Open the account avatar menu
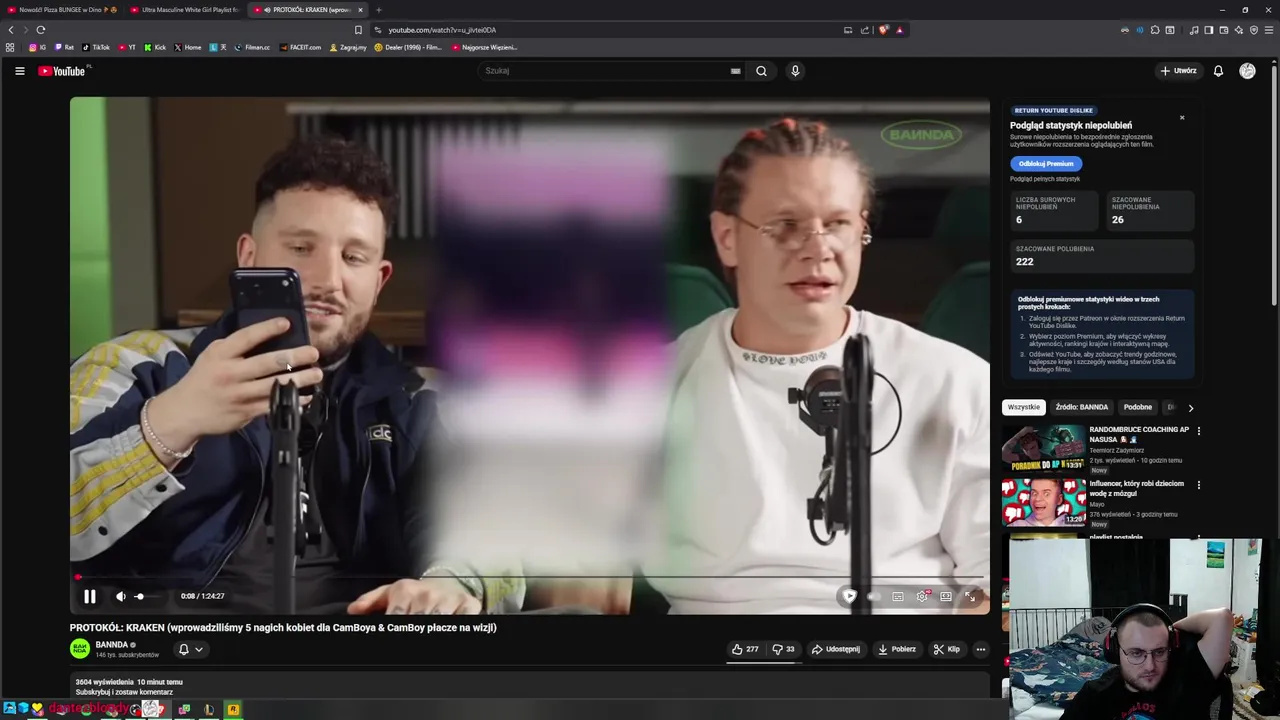1280x720 pixels. click(x=1247, y=71)
